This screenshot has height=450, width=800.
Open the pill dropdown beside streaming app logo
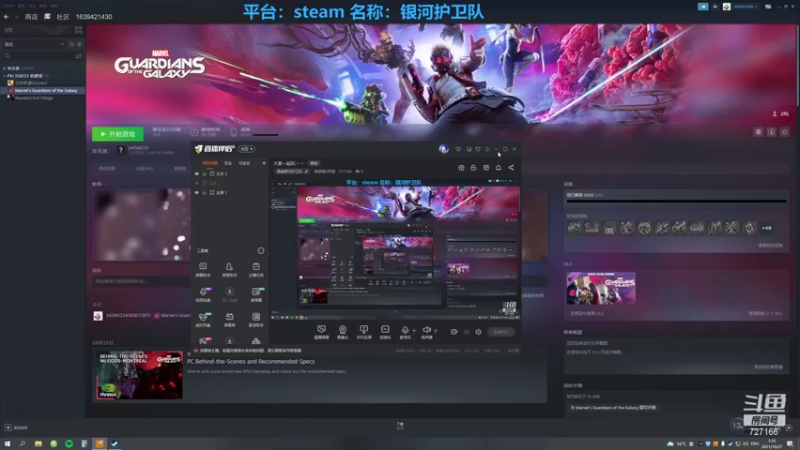click(x=247, y=149)
